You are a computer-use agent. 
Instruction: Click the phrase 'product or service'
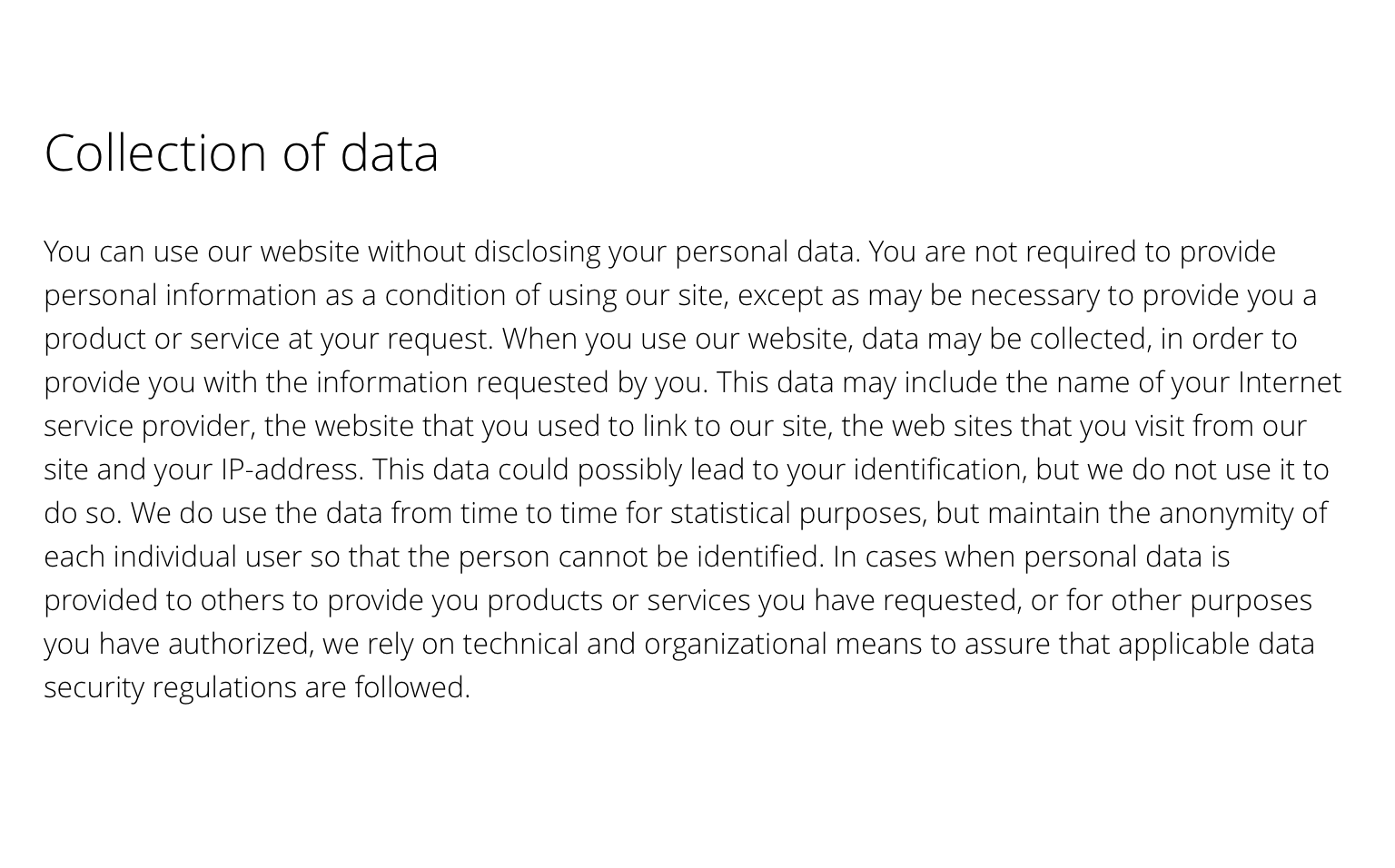[162, 339]
